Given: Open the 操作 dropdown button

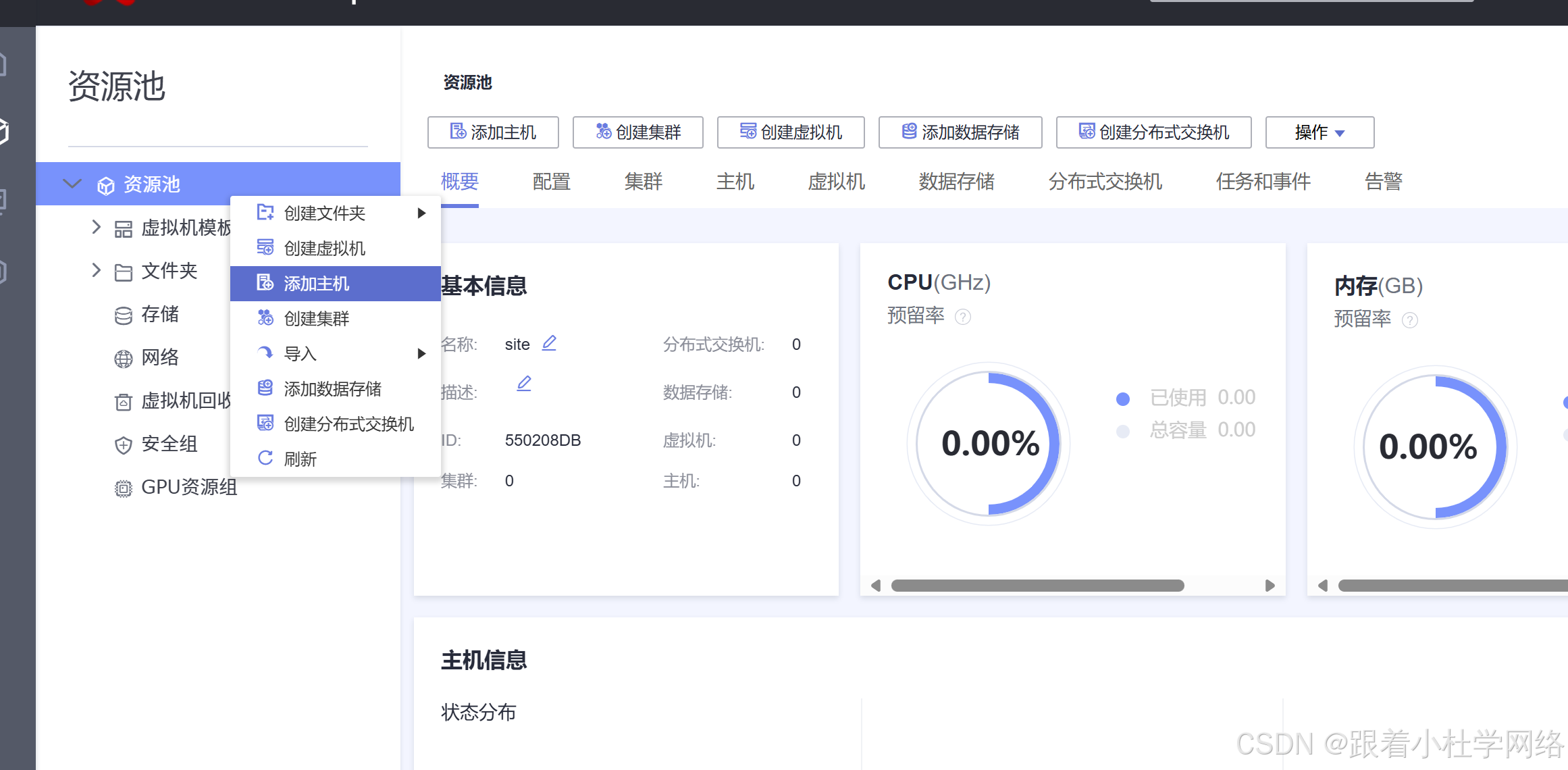Looking at the screenshot, I should tap(1319, 132).
